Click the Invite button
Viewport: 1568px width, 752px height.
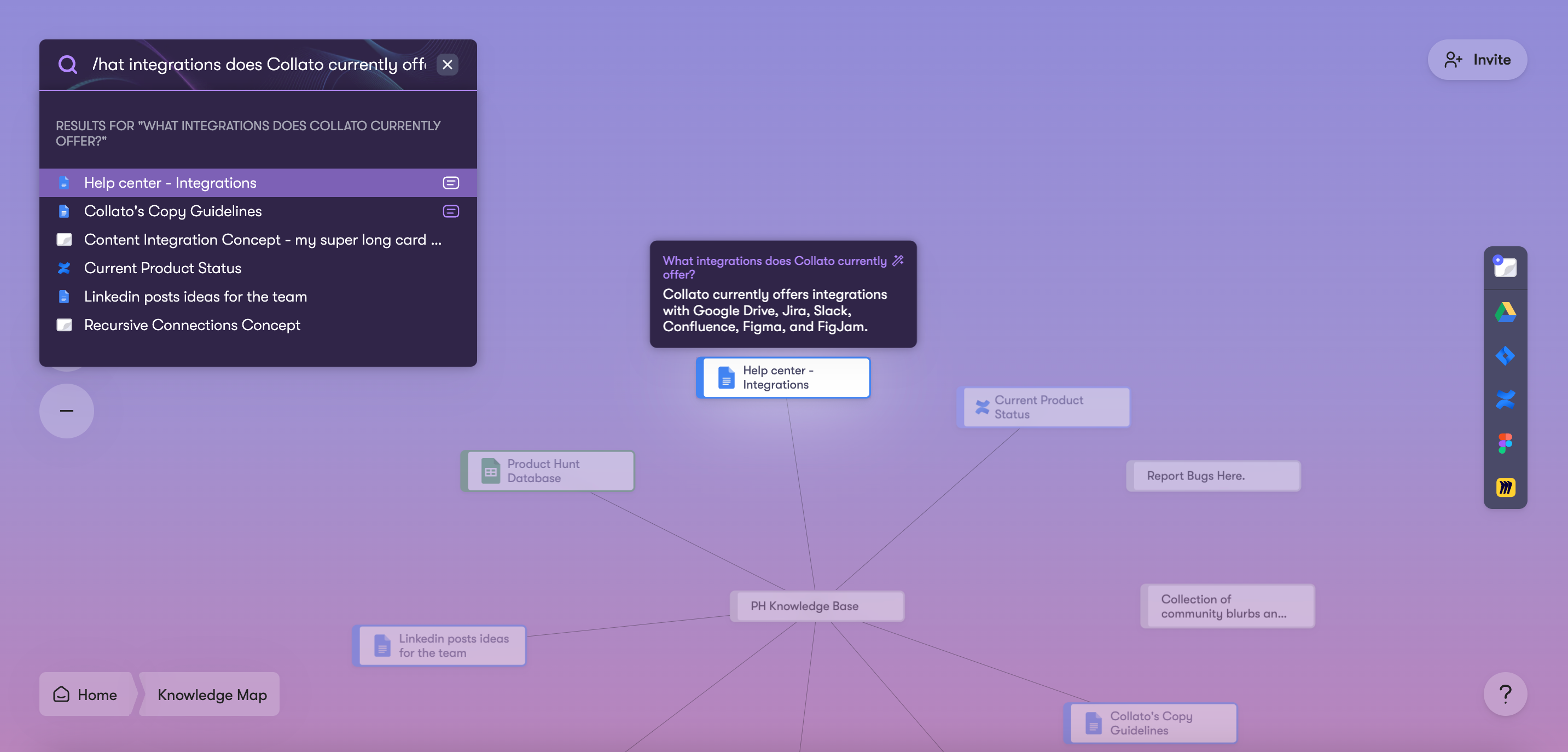[1477, 60]
